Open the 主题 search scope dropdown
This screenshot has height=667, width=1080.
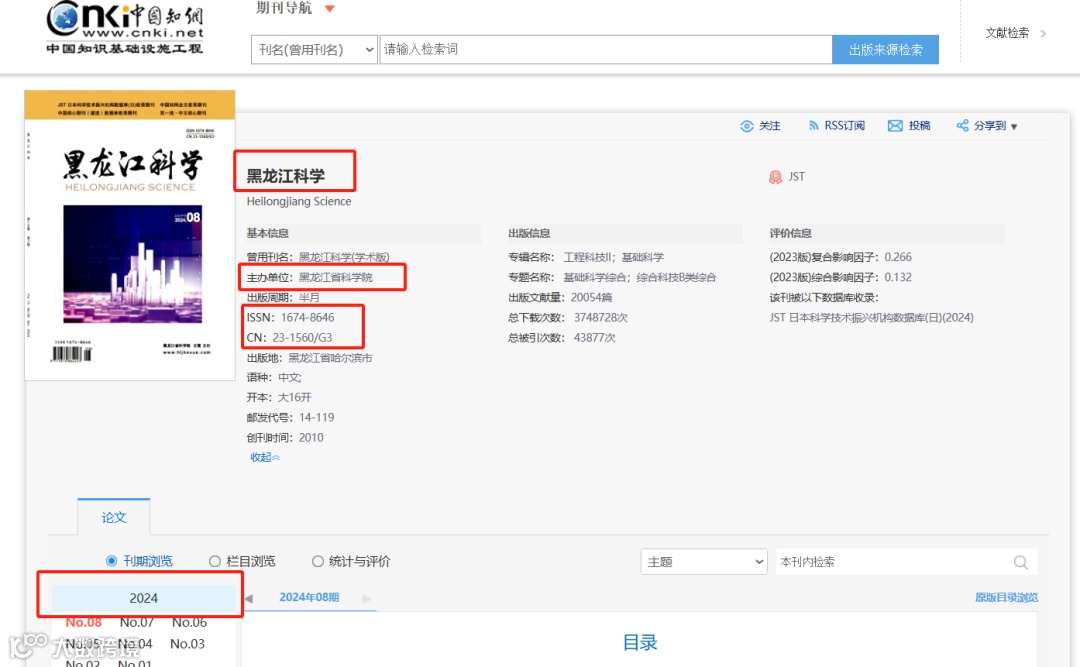pyautogui.click(x=704, y=562)
